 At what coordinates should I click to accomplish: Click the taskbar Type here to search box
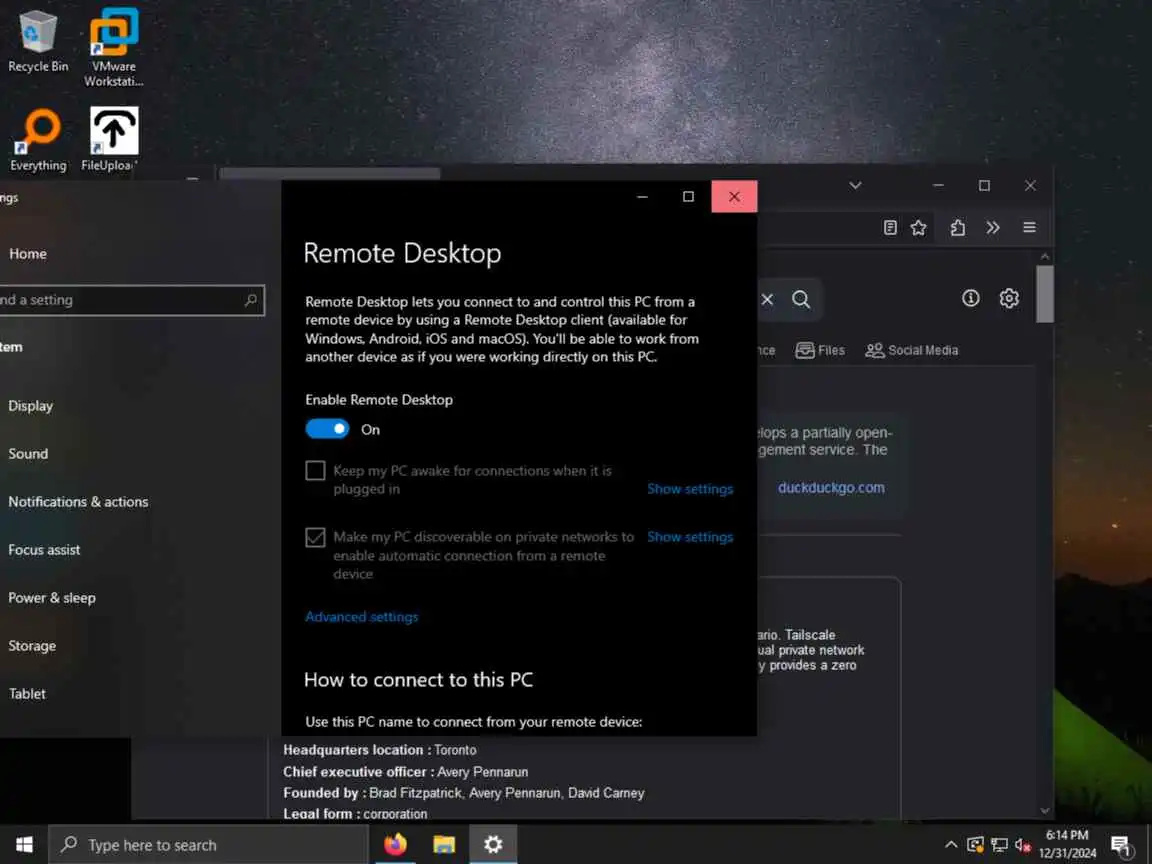pyautogui.click(x=208, y=845)
